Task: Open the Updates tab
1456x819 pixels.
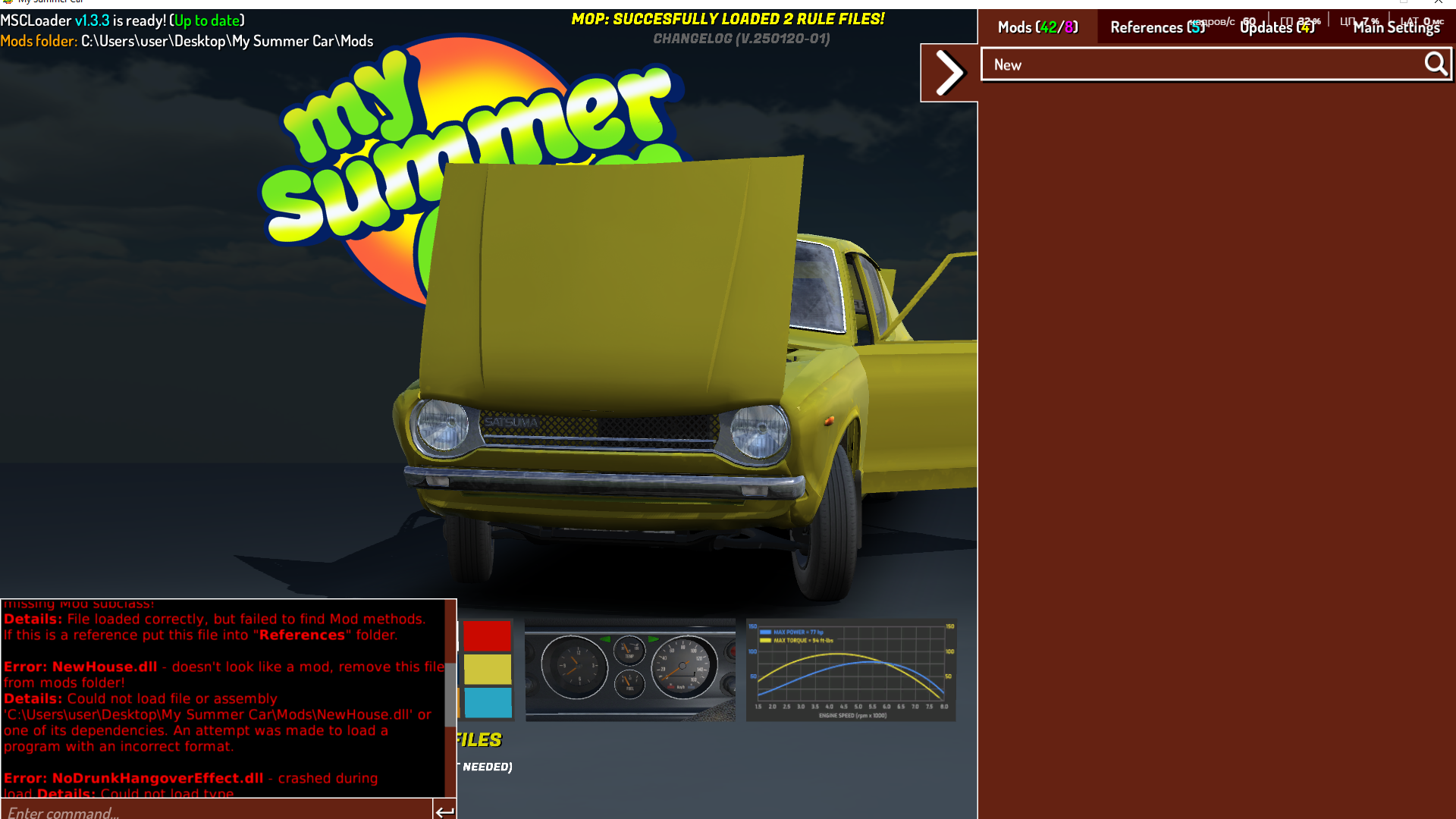Action: (x=1277, y=27)
